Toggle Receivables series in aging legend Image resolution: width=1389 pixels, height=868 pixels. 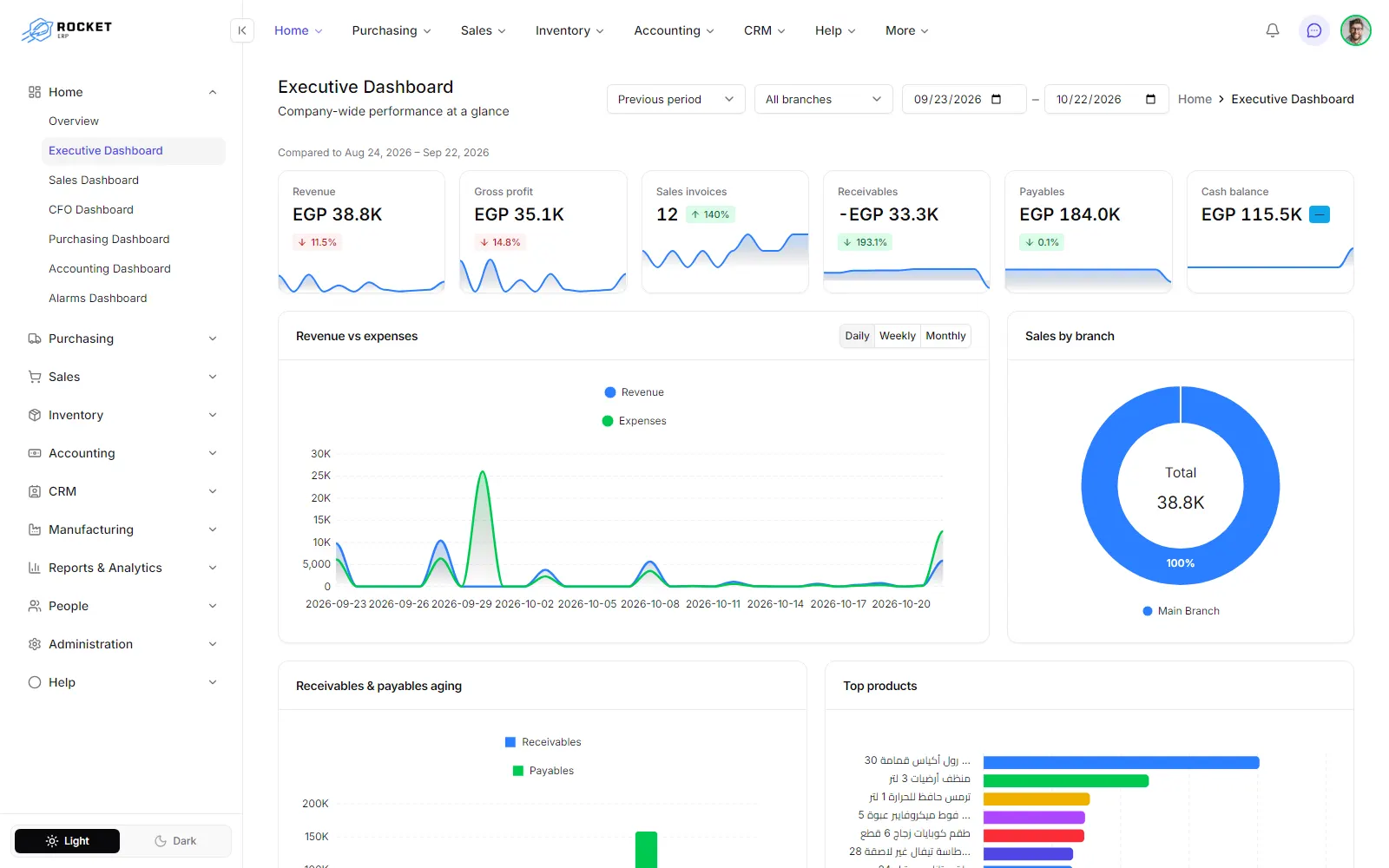pos(543,742)
